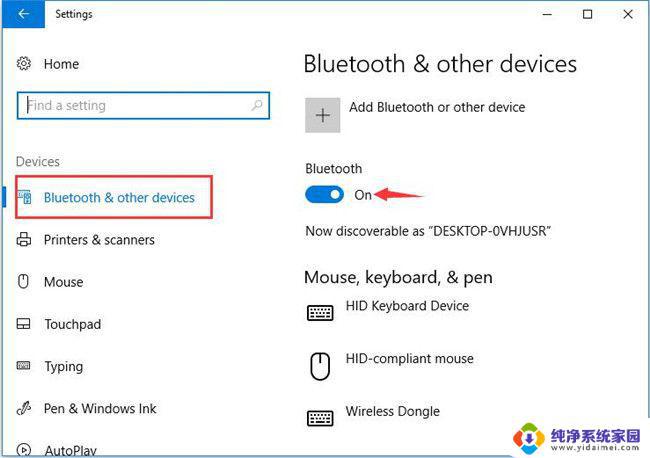Viewport: 650px width, 458px height.
Task: Click the back arrow in title bar
Action: pos(23,14)
